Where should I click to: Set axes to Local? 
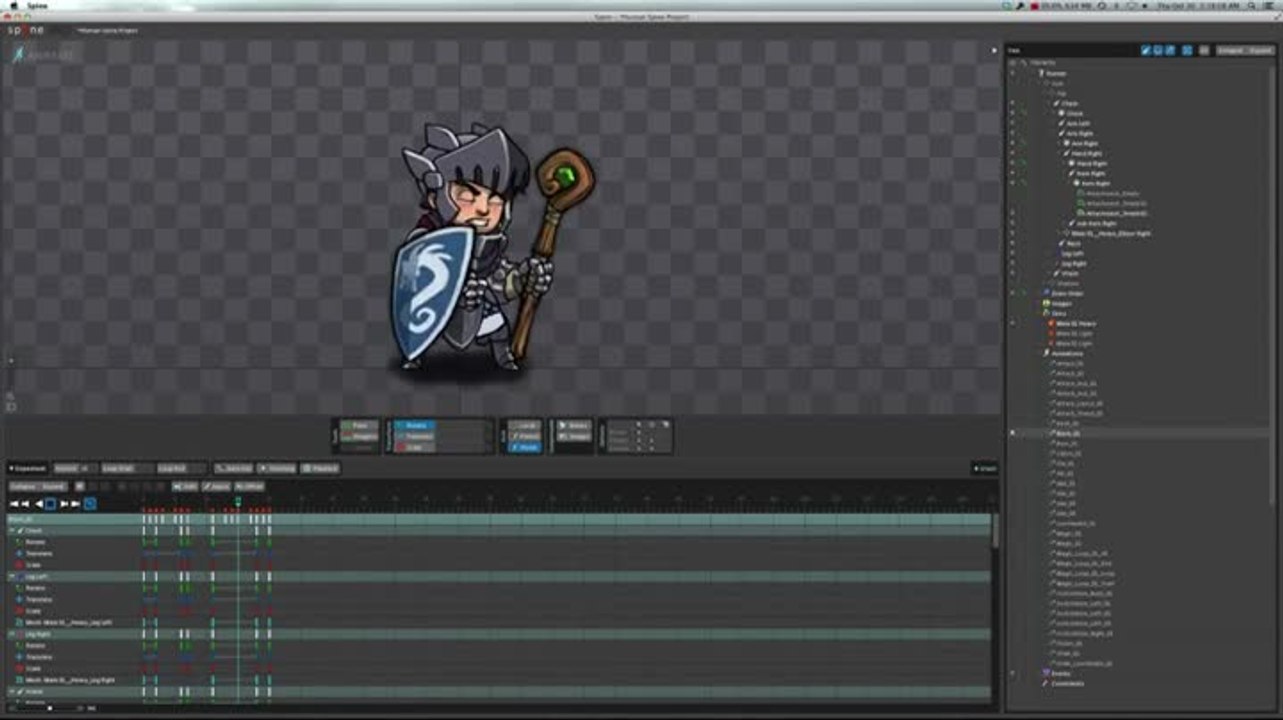click(525, 425)
